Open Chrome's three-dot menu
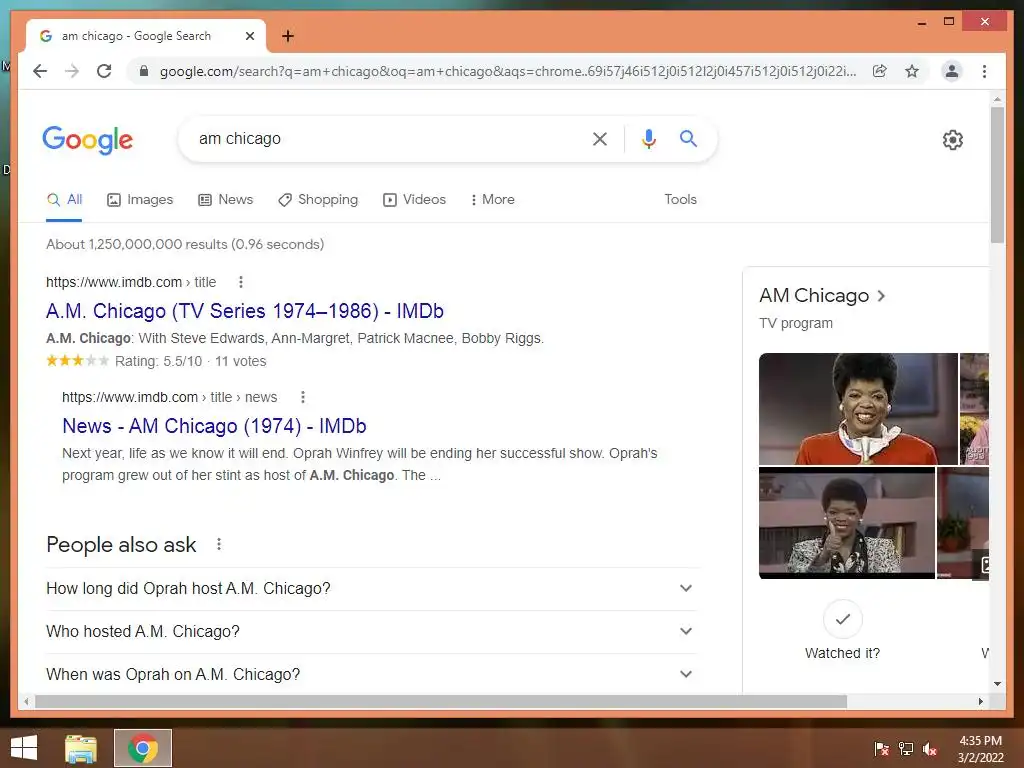The image size is (1024, 768). click(x=984, y=71)
